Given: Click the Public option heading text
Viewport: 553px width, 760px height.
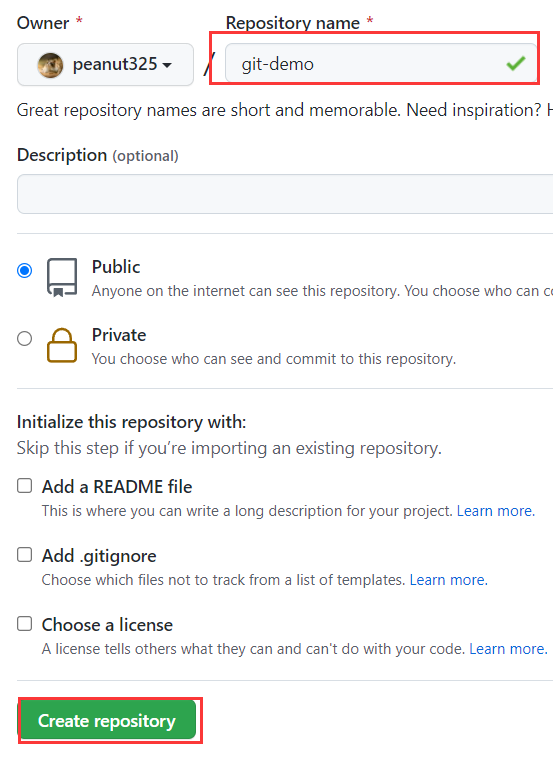Looking at the screenshot, I should point(116,267).
